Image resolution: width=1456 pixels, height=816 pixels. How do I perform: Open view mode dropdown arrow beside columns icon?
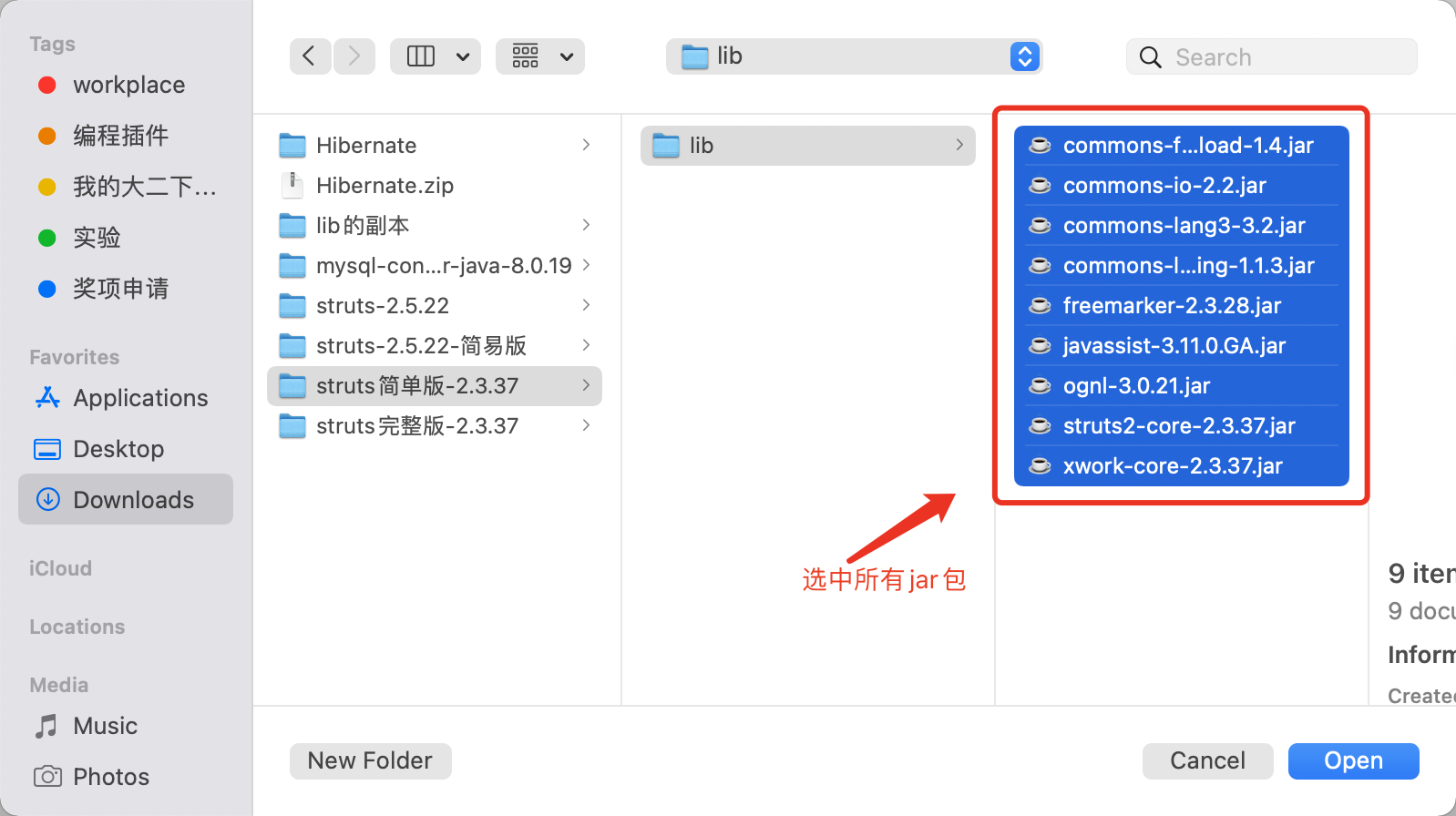(x=463, y=56)
